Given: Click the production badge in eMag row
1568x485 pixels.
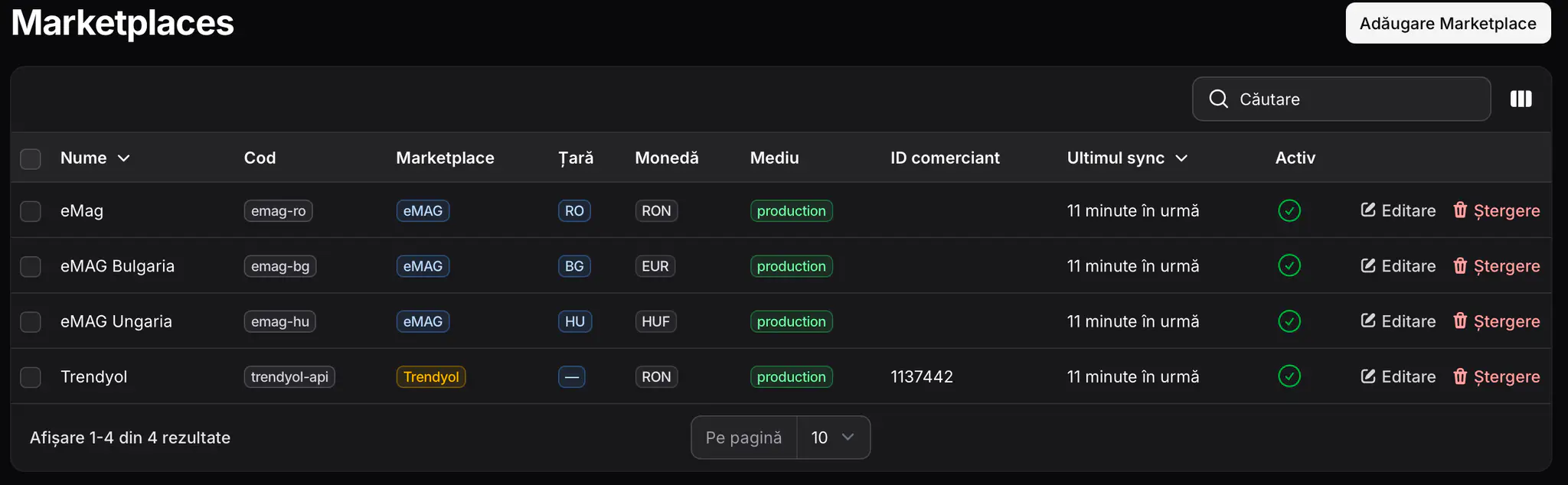Looking at the screenshot, I should [792, 210].
